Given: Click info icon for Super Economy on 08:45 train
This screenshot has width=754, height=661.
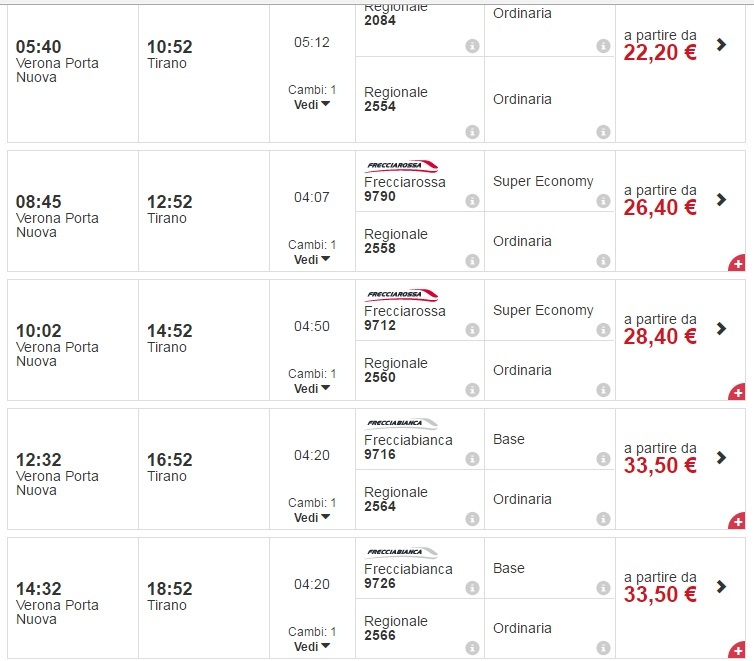Looking at the screenshot, I should [603, 202].
